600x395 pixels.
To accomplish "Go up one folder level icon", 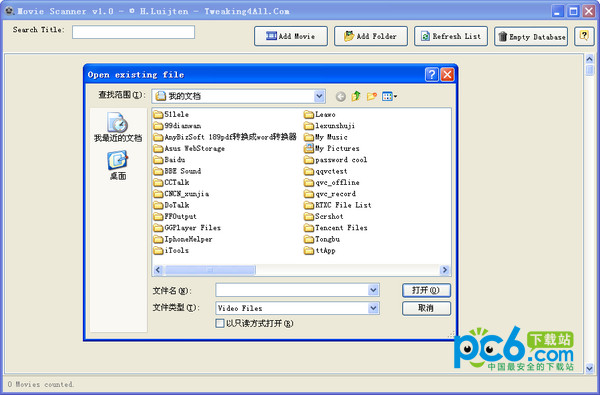I will (x=356, y=96).
